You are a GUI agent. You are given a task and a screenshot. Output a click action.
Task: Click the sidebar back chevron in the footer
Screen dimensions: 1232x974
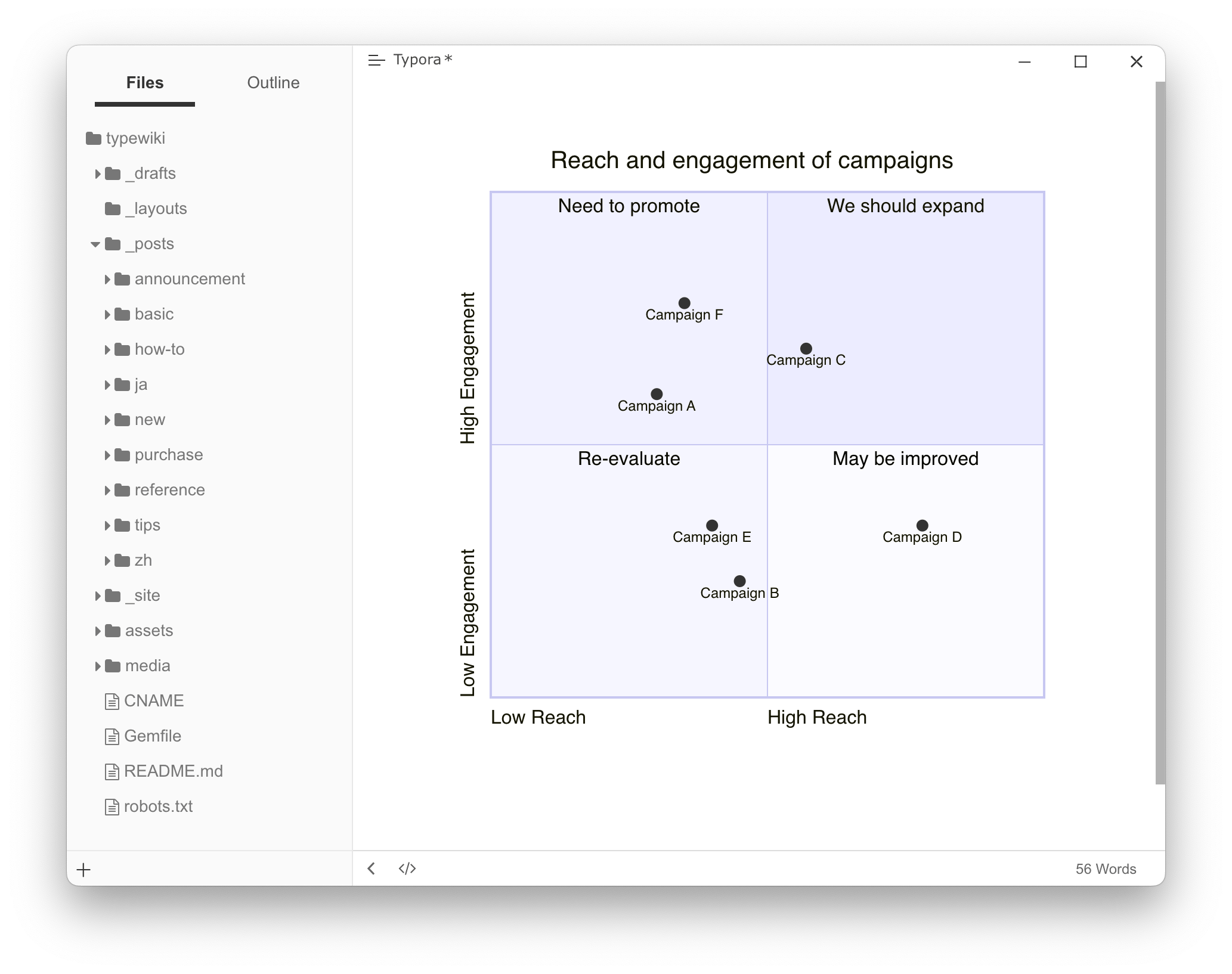pyautogui.click(x=371, y=869)
